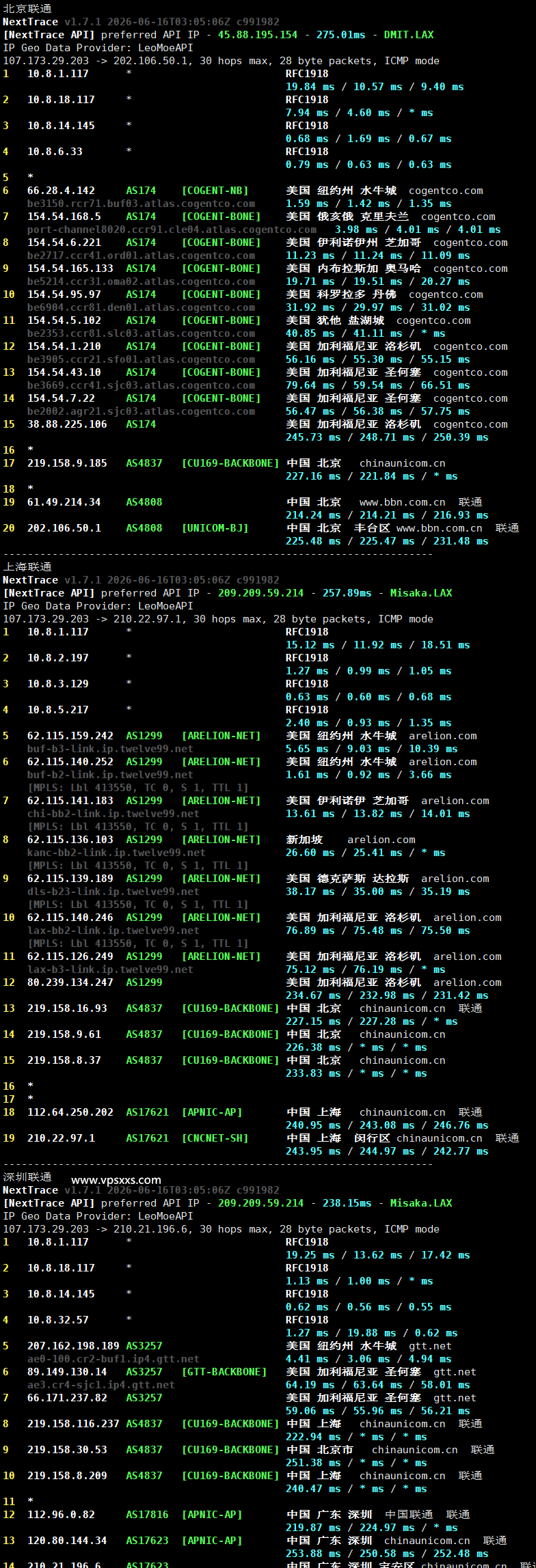Click the 上海联通 section heading
The image size is (536, 1568).
pyautogui.click(x=27, y=567)
